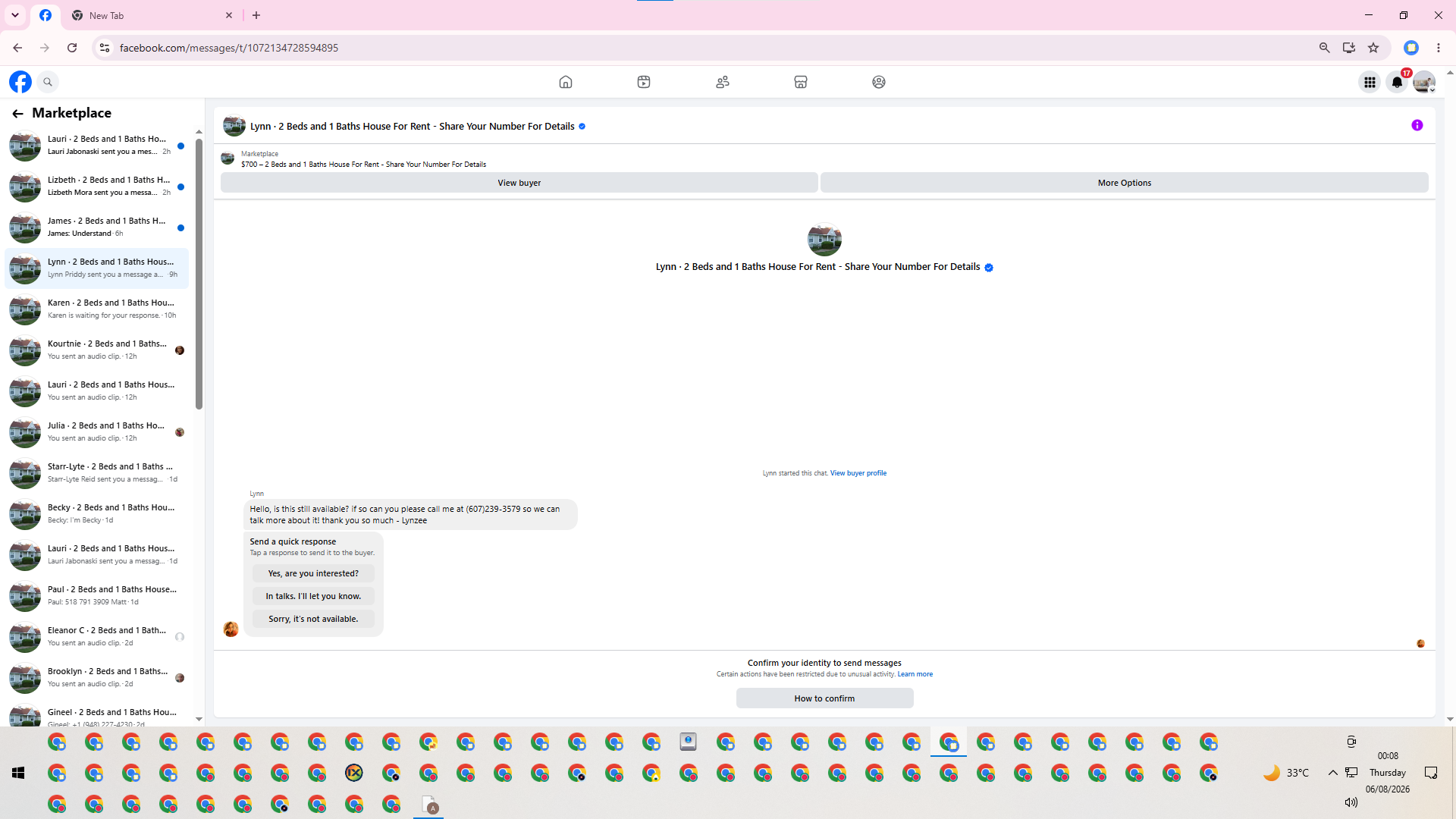The image size is (1456, 819).
Task: Follow the Learn more link
Action: (915, 674)
